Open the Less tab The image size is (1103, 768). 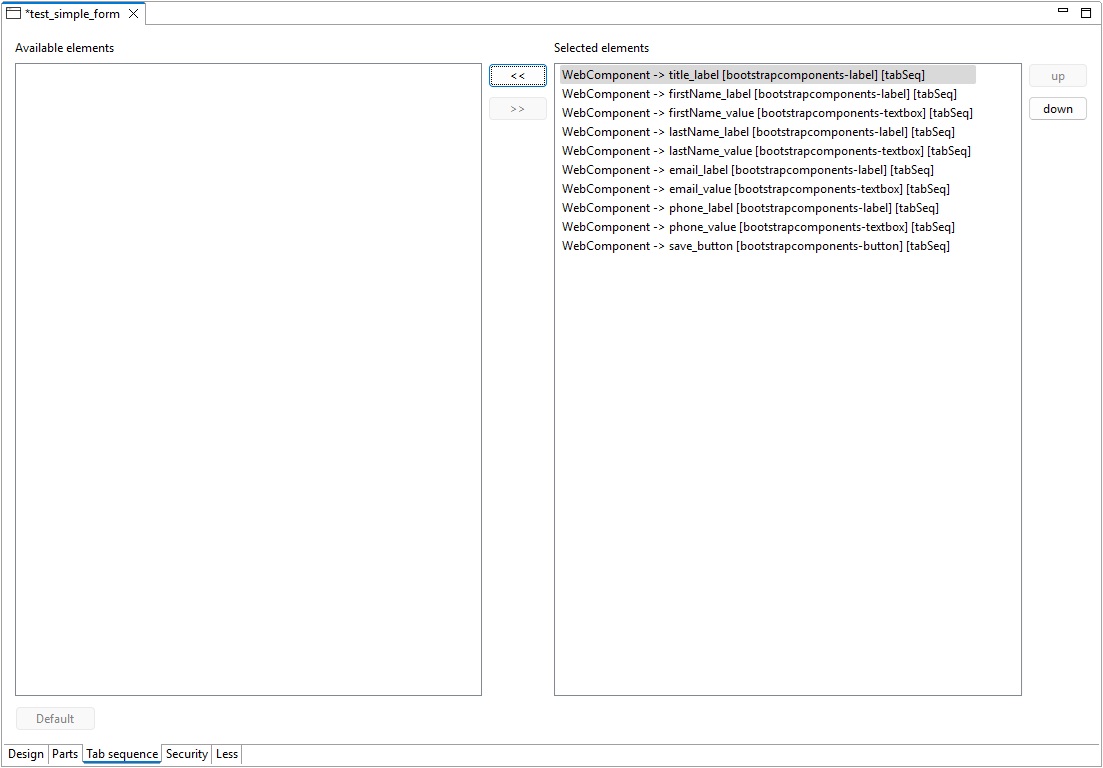(x=227, y=754)
